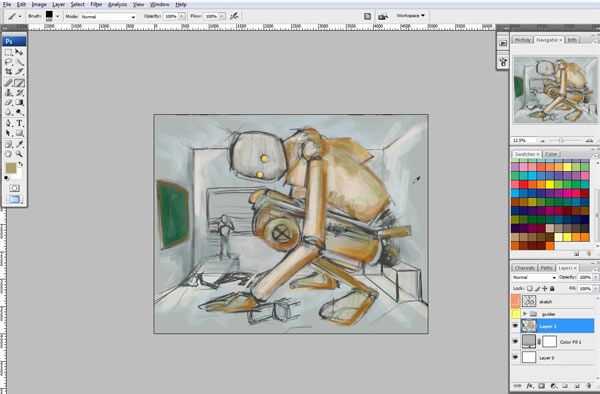600x394 pixels.
Task: Select the Gradient tool
Action: (19, 103)
